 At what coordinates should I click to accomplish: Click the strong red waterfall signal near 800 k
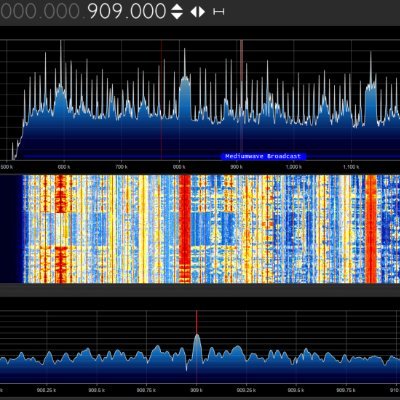(x=185, y=229)
